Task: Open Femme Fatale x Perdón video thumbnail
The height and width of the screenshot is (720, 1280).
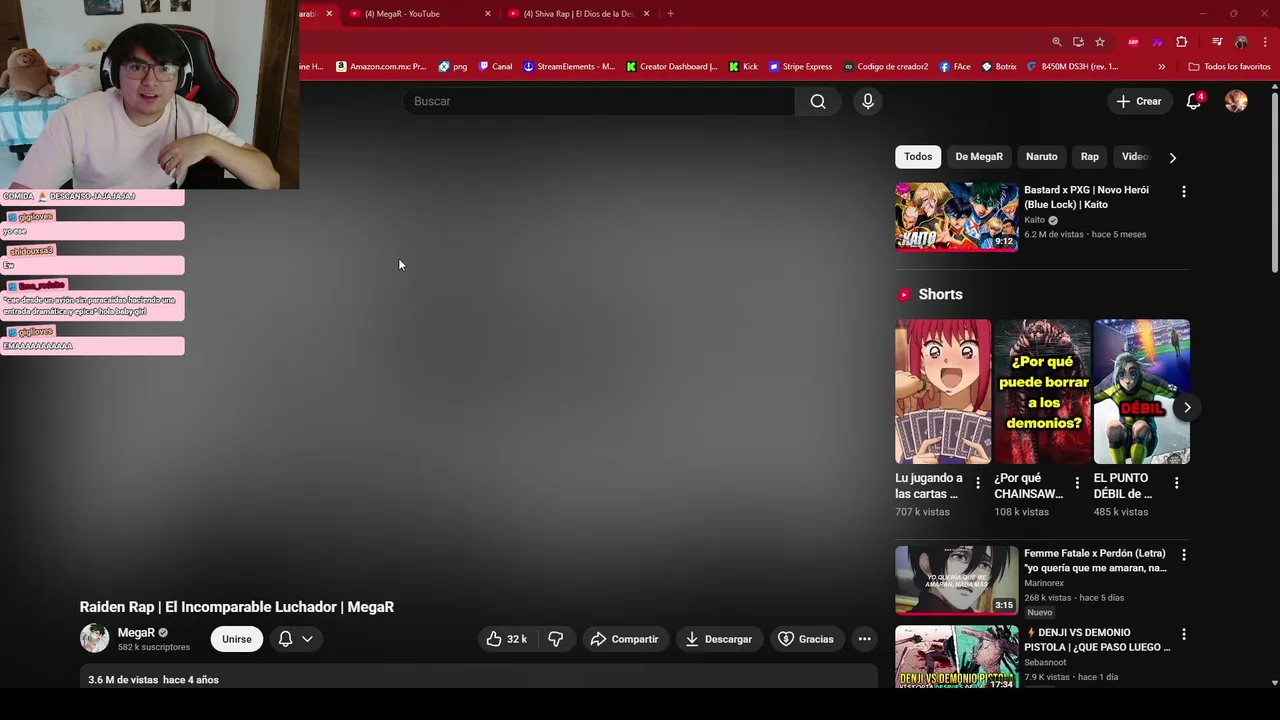Action: click(956, 580)
